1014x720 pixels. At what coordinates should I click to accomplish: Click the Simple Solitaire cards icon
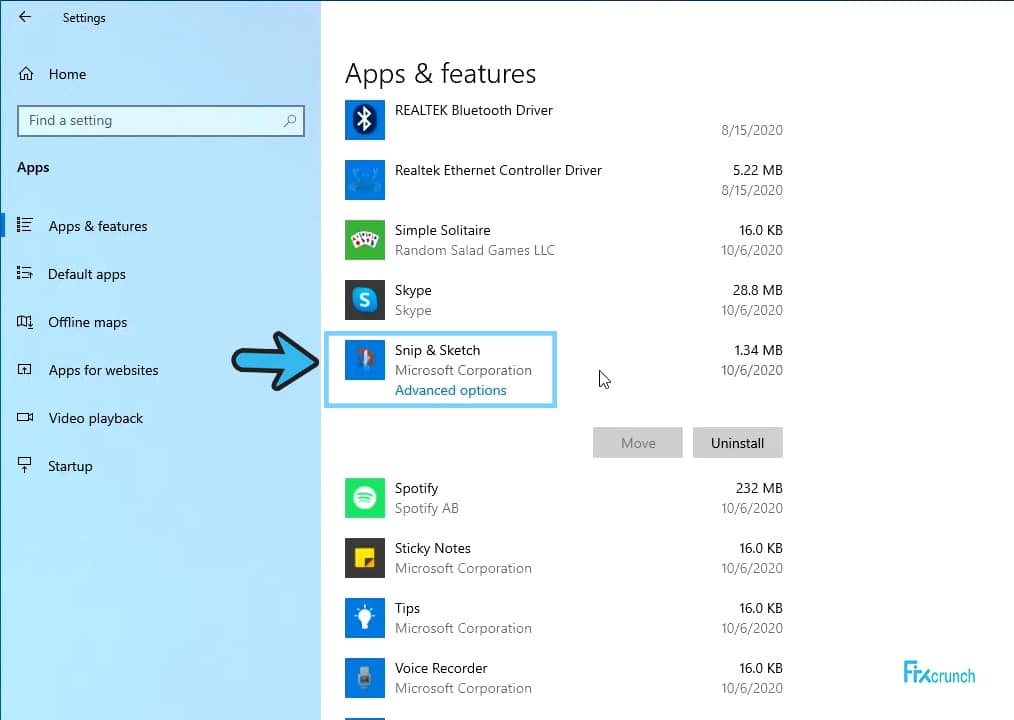pyautogui.click(x=365, y=240)
